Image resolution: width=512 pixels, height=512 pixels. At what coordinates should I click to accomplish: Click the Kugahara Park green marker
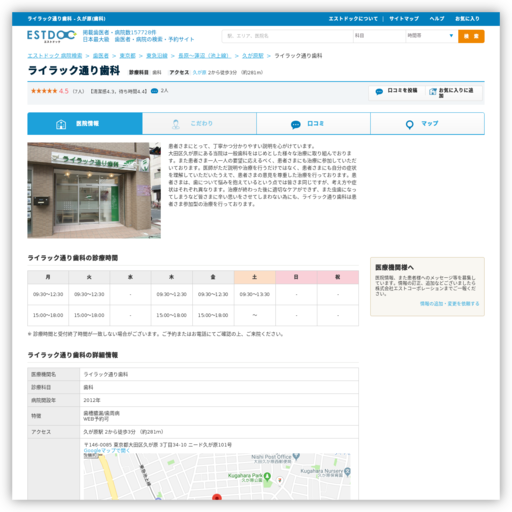[x=267, y=477]
